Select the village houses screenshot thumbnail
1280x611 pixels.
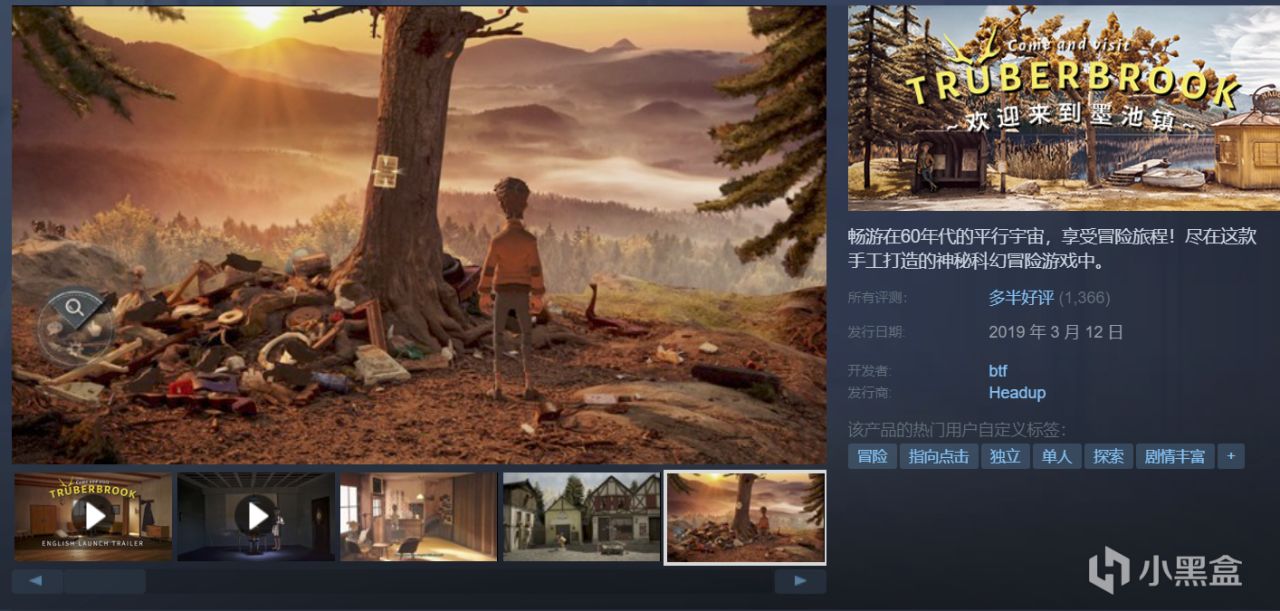point(582,516)
